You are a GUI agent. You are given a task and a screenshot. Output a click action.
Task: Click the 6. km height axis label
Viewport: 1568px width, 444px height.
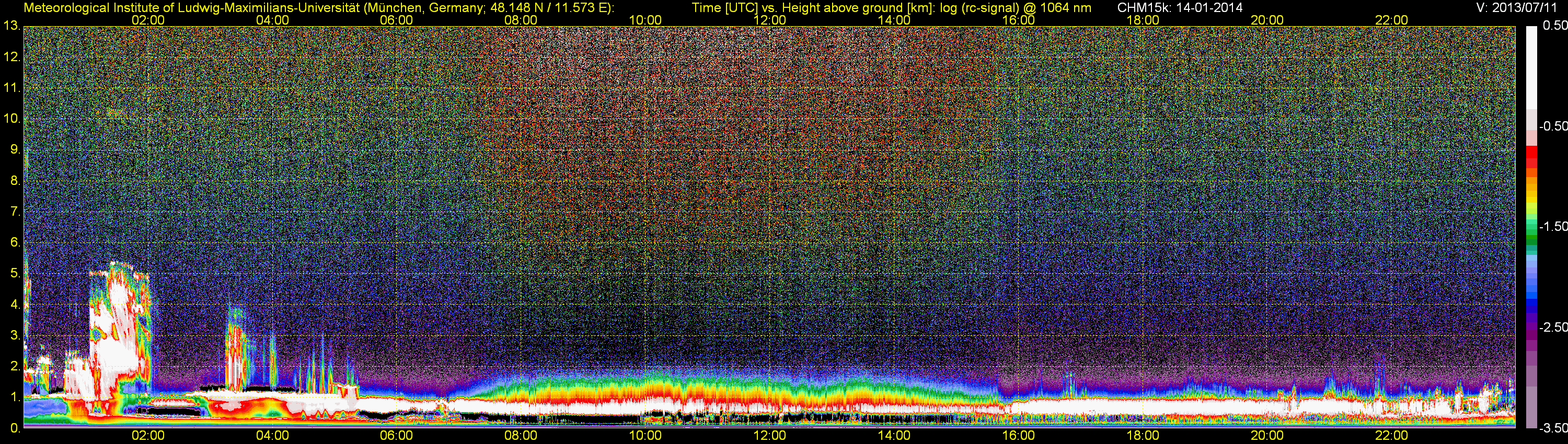(x=15, y=242)
